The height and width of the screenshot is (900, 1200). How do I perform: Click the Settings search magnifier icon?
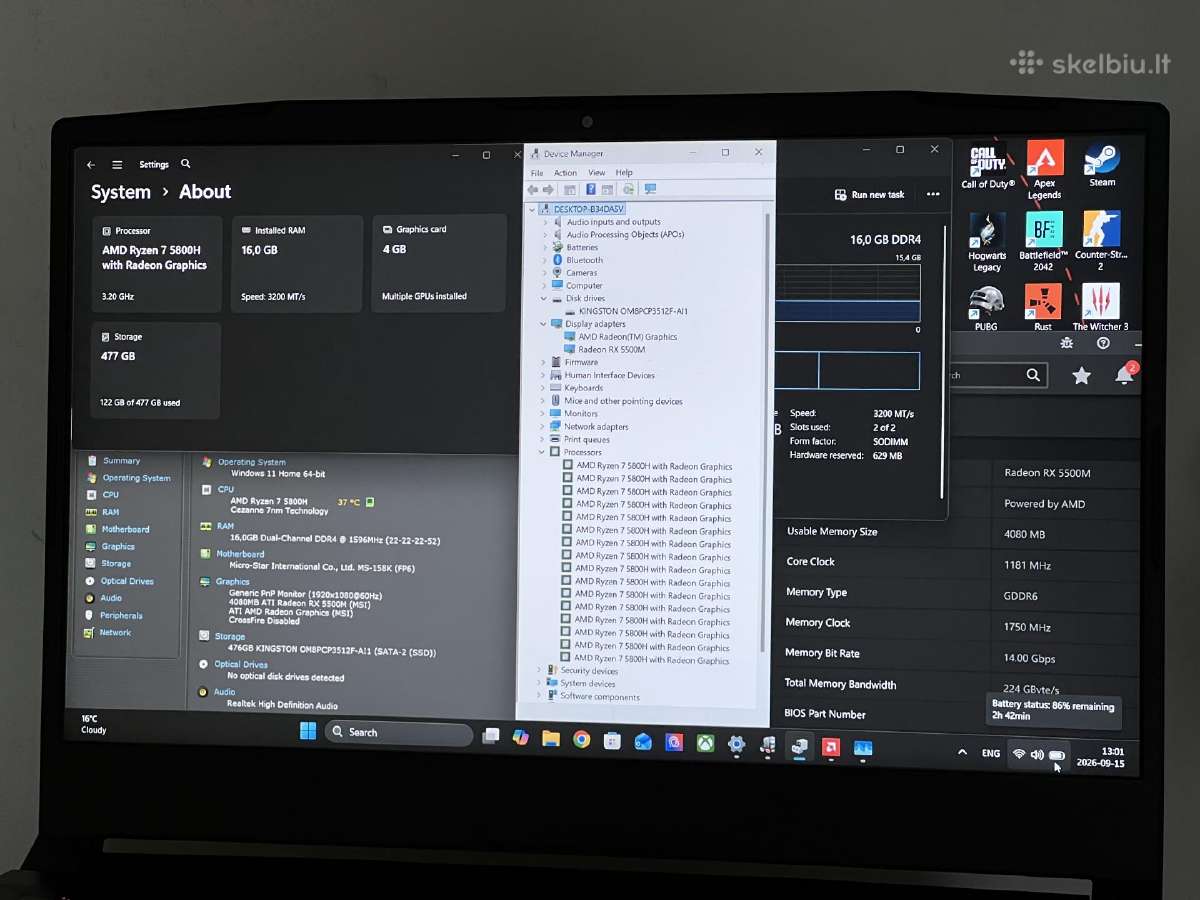tap(186, 164)
